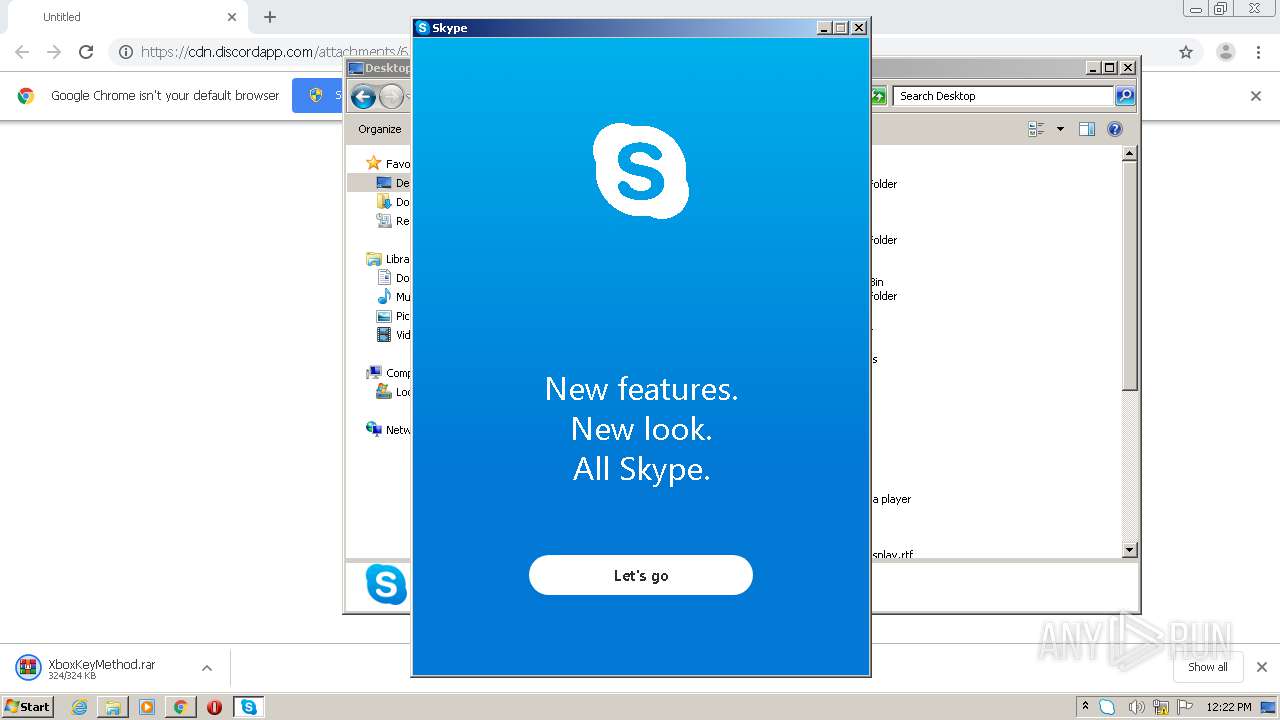Click back arrow in Desktop explorer window
Screen dimensions: 1280x720
[364, 96]
